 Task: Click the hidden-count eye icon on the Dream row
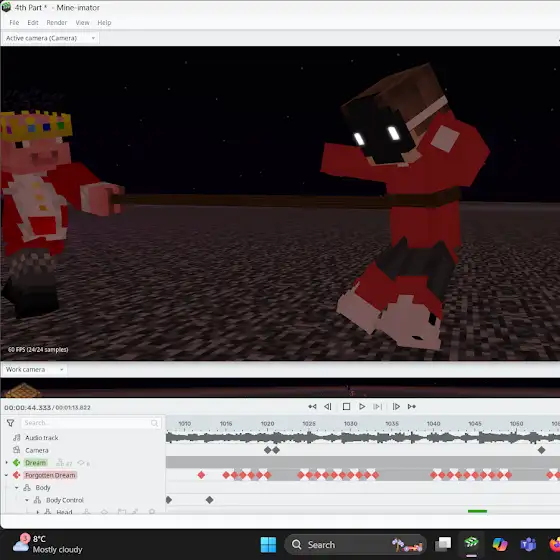pyautogui.click(x=81, y=463)
